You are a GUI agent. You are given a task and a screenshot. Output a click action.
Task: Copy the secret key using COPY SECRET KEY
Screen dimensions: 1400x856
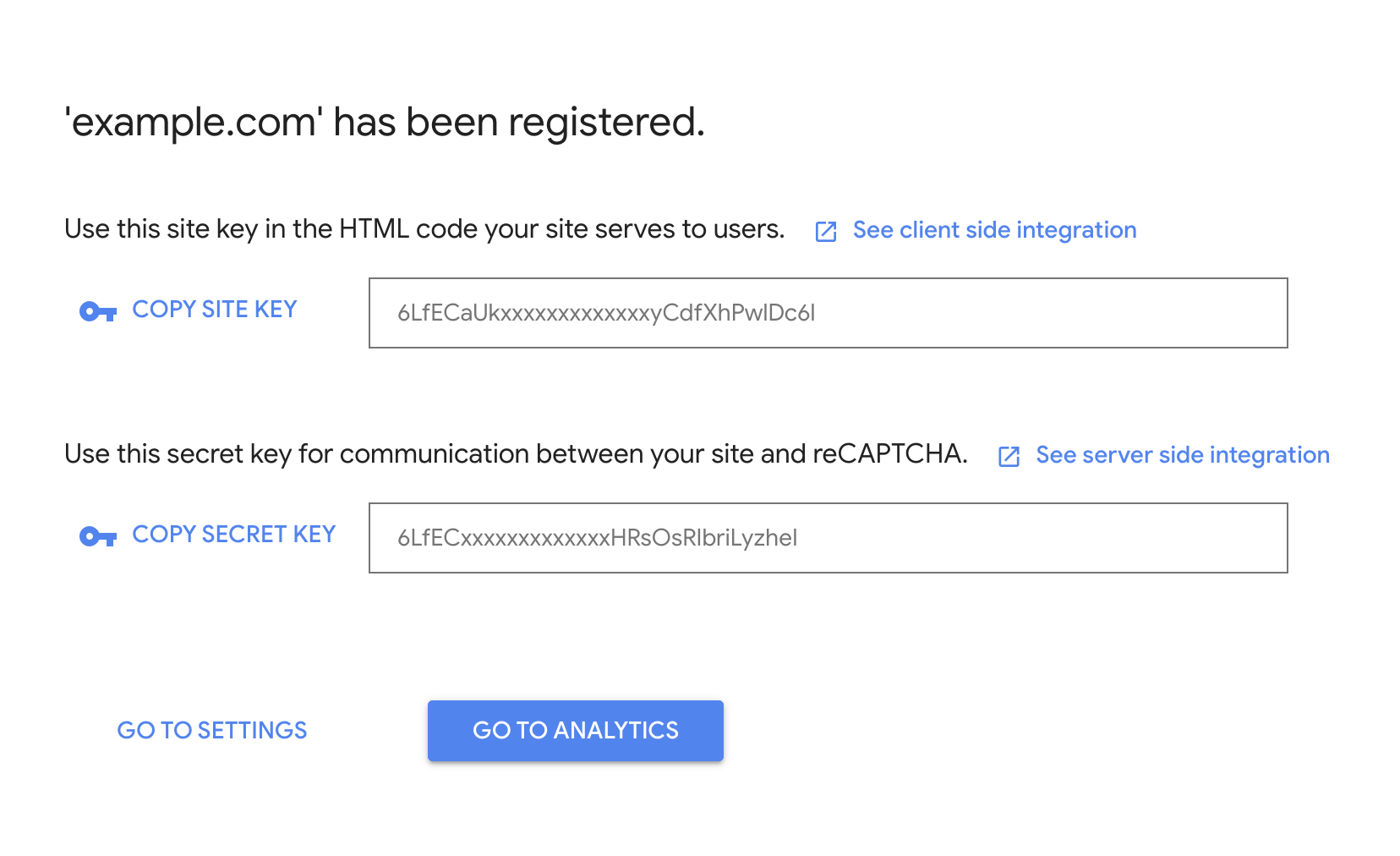(233, 534)
